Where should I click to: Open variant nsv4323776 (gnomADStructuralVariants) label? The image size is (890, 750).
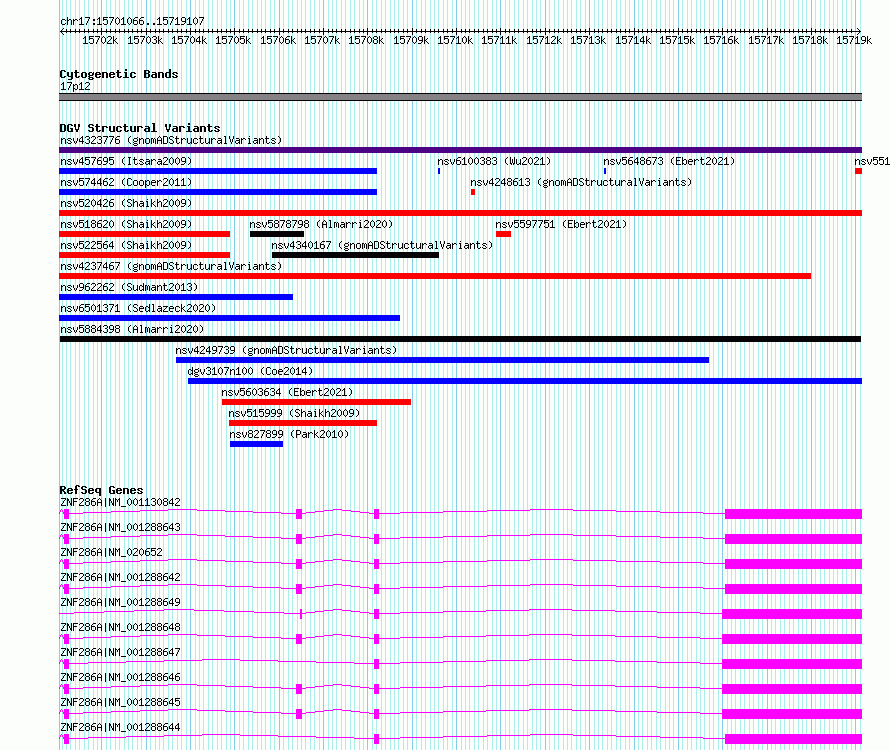pyautogui.click(x=171, y=140)
